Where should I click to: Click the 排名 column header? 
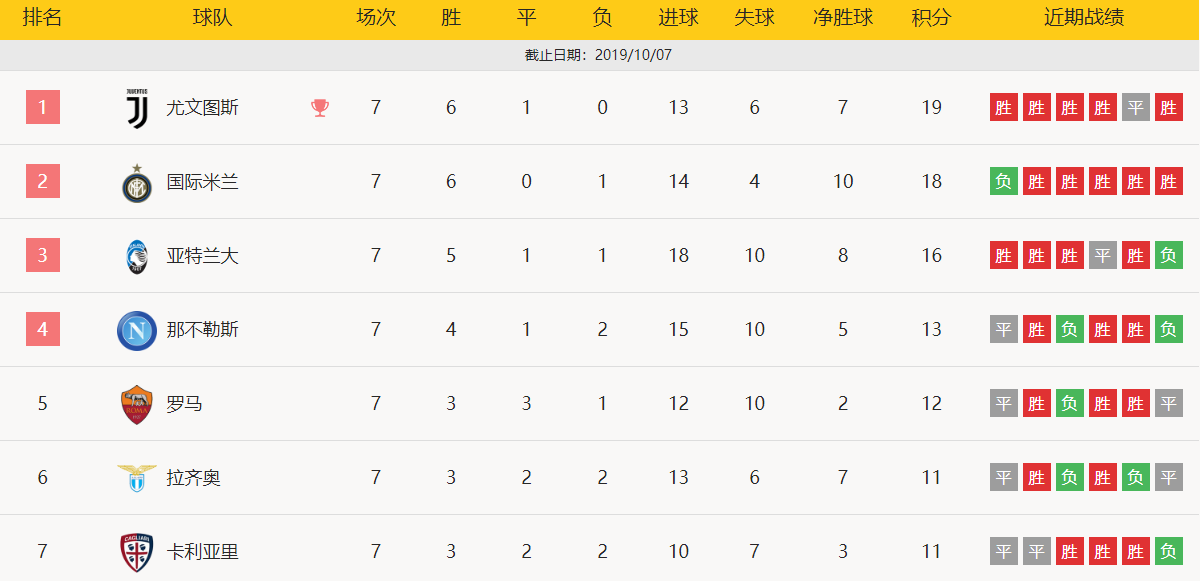[42, 18]
